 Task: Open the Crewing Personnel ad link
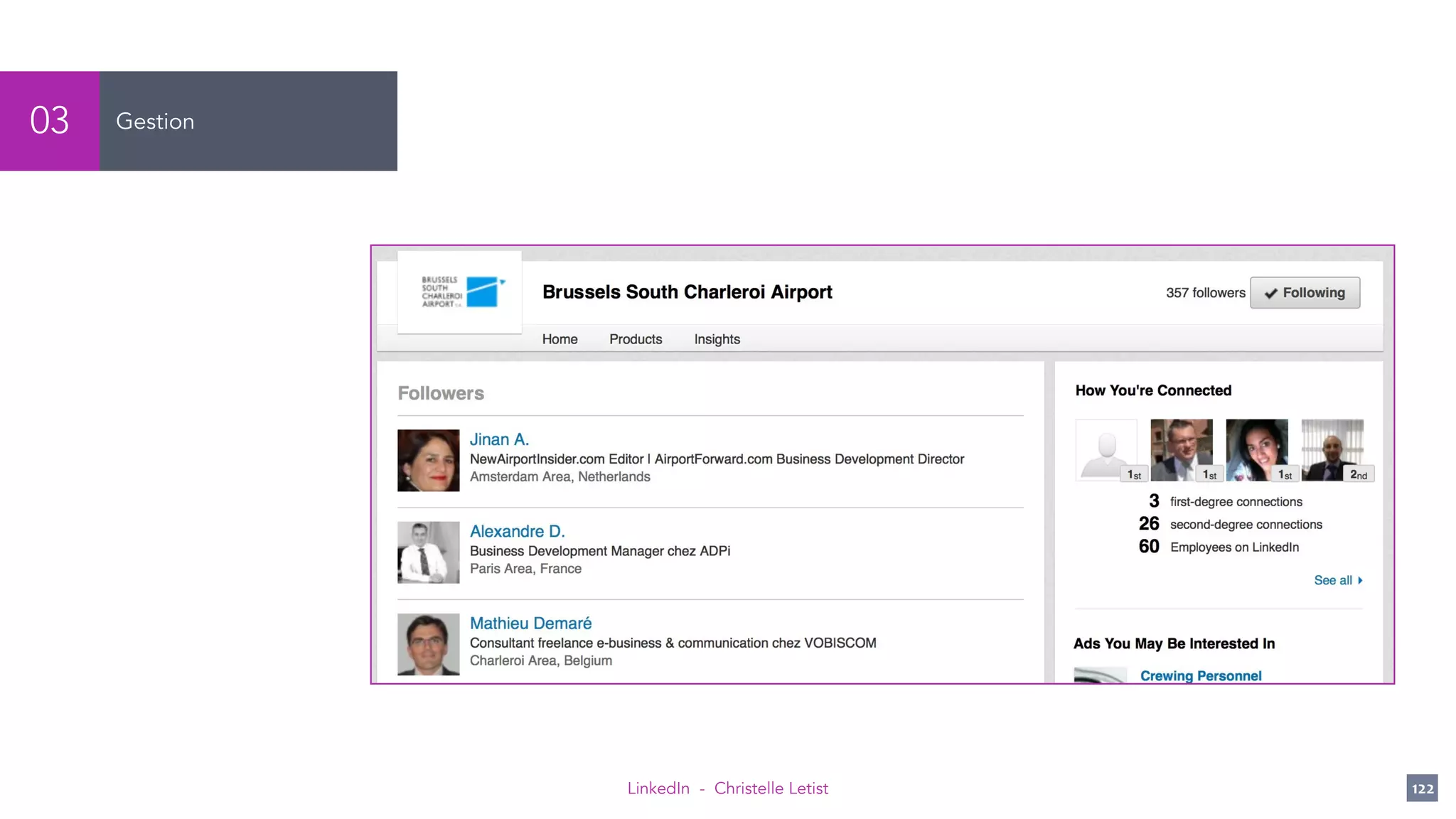[1201, 675]
